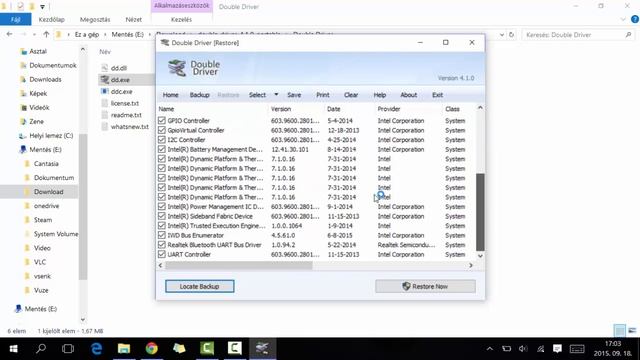Open About in Double Driver toolbar
This screenshot has height=360, width=640.
(408, 95)
